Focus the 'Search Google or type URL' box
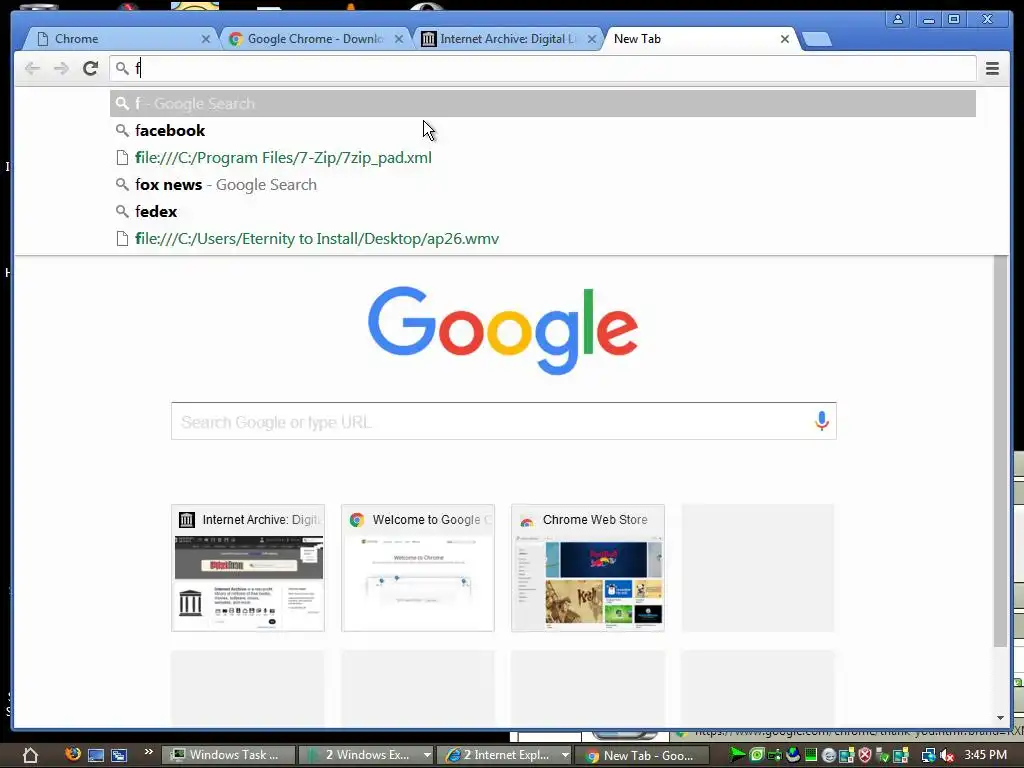1024x768 pixels. pyautogui.click(x=504, y=421)
